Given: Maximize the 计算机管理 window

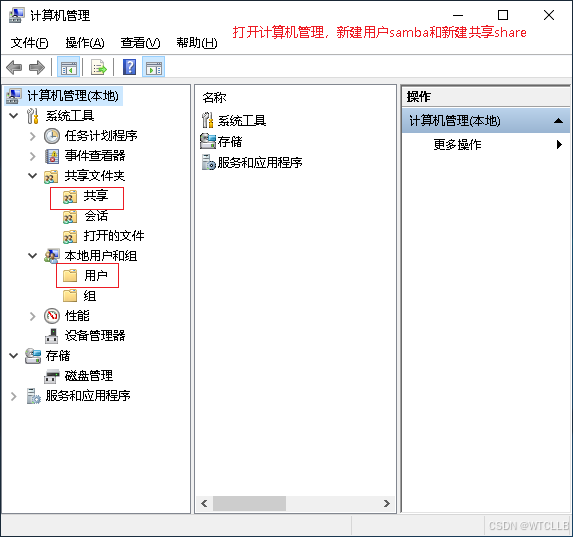Looking at the screenshot, I should point(503,15).
